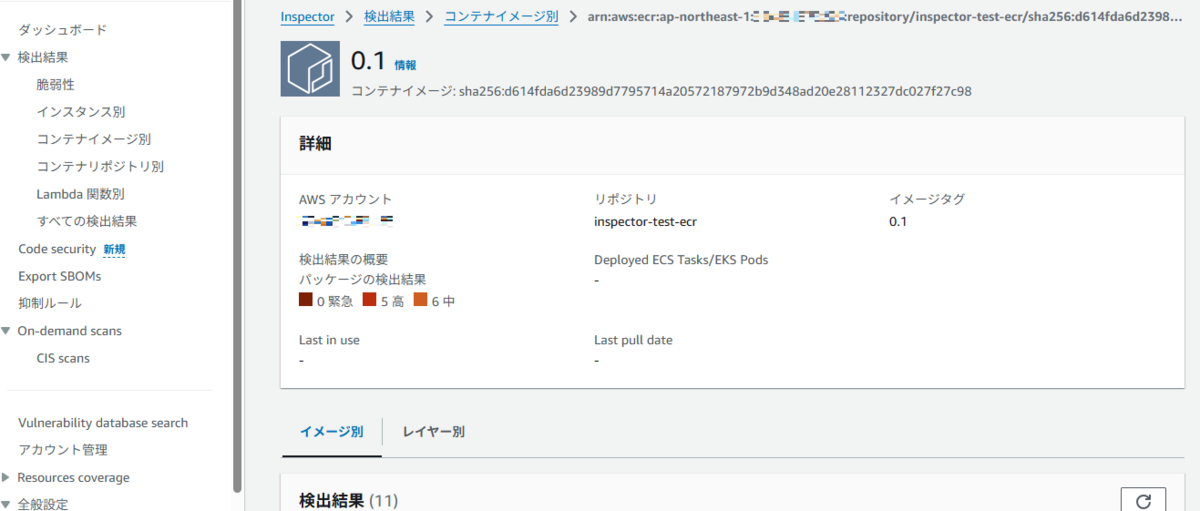Click the 情報 info link

406,65
